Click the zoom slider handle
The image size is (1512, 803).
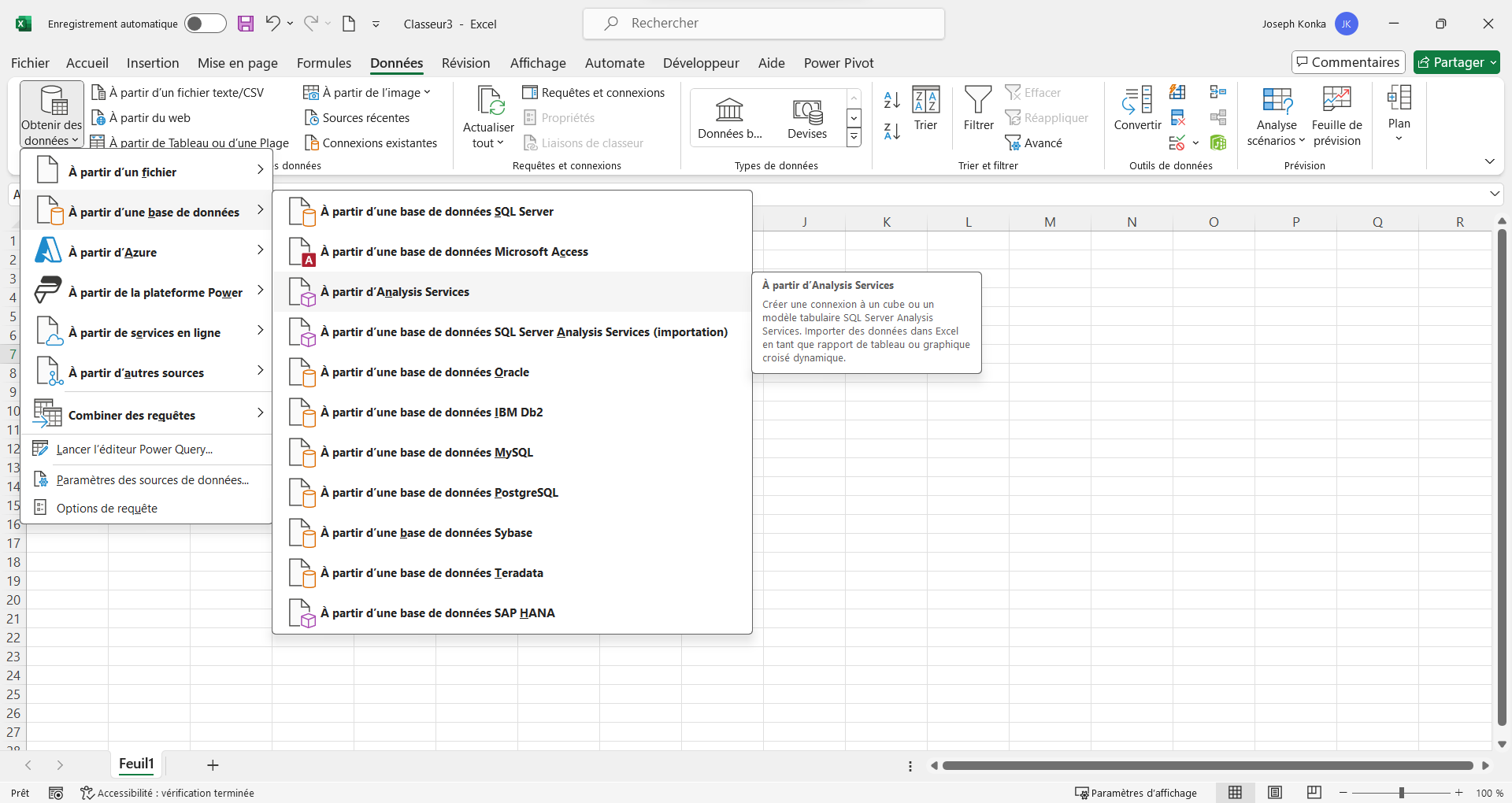tap(1401, 793)
